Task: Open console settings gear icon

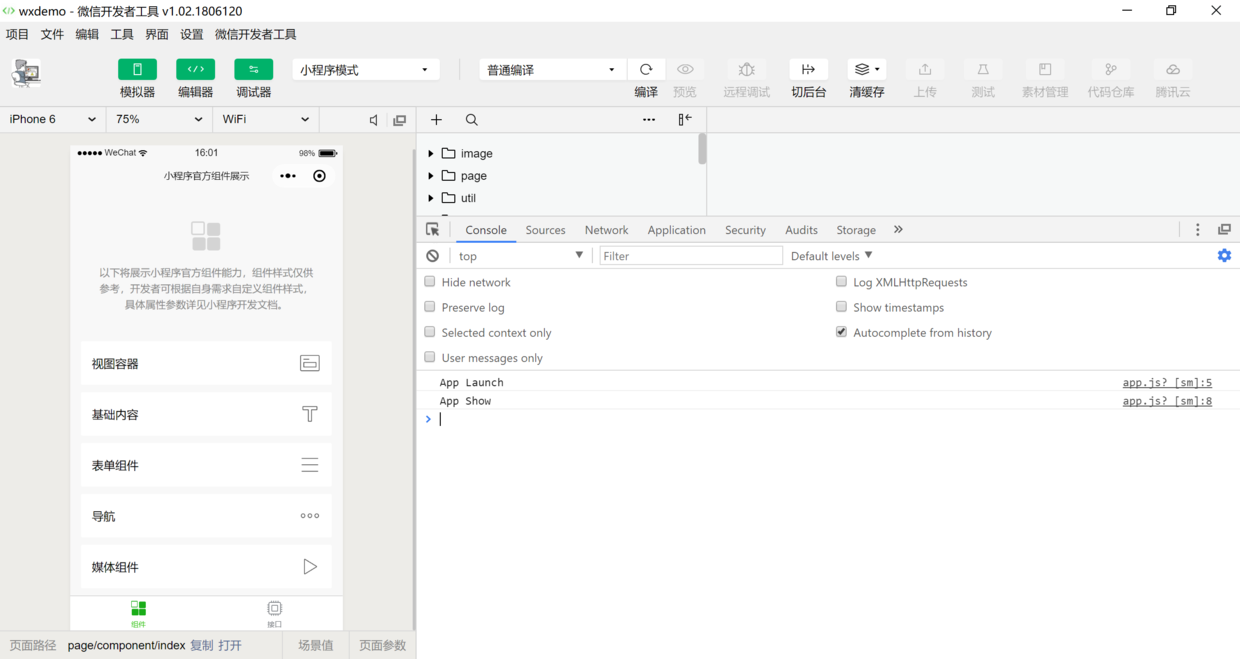Action: coord(1224,256)
